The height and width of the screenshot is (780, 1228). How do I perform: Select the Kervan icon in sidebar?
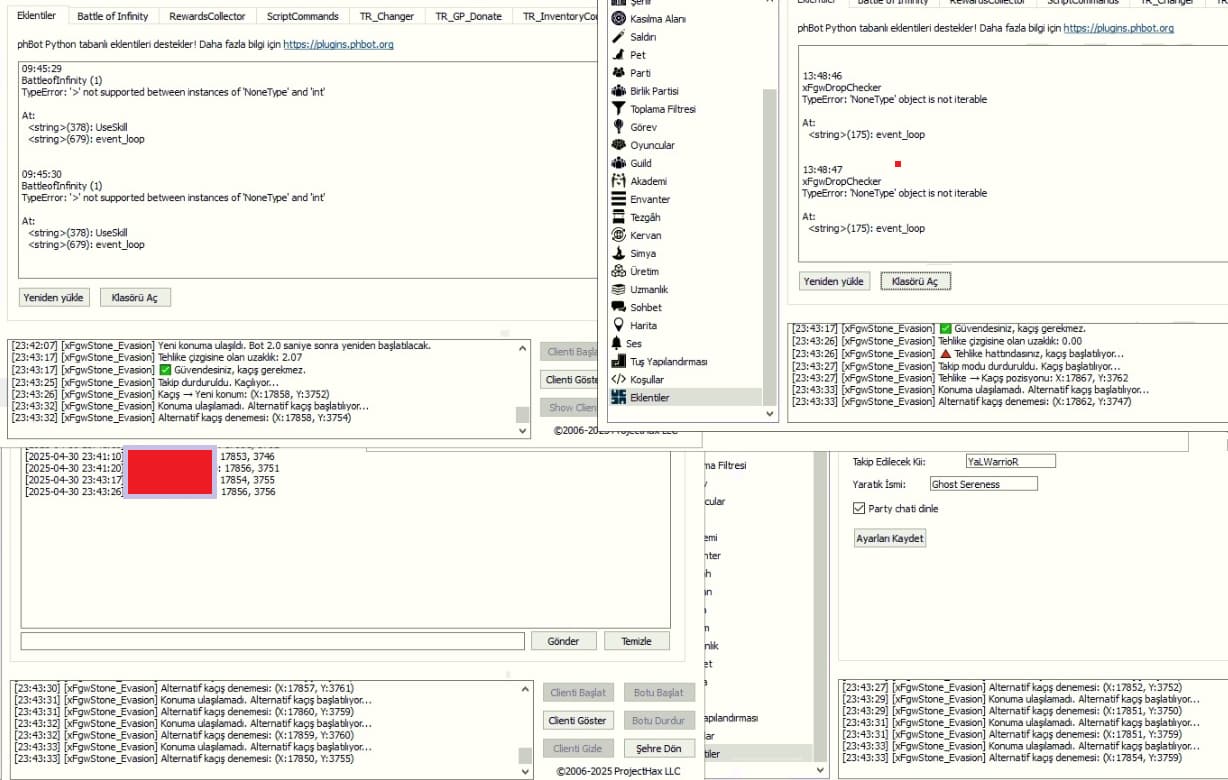619,235
